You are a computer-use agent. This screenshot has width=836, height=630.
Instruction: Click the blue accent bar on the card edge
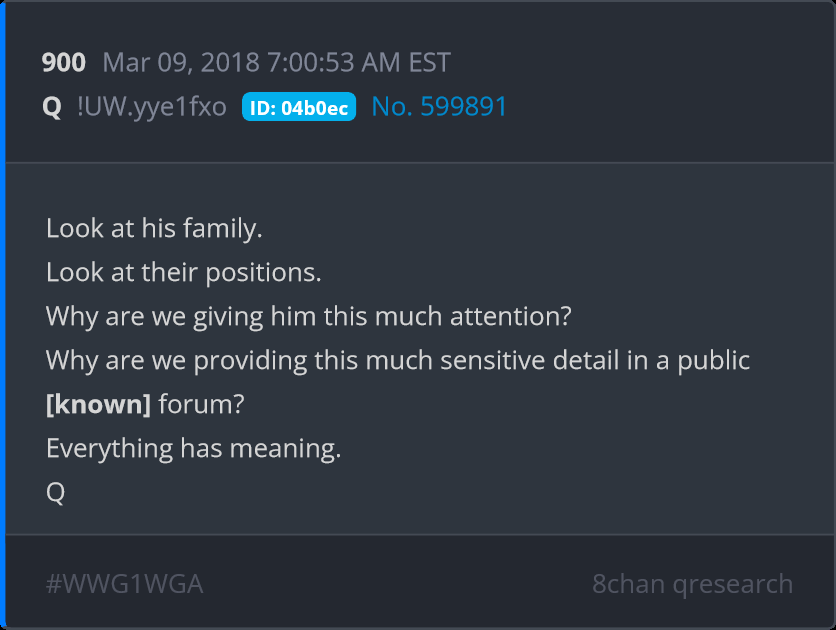point(3,315)
